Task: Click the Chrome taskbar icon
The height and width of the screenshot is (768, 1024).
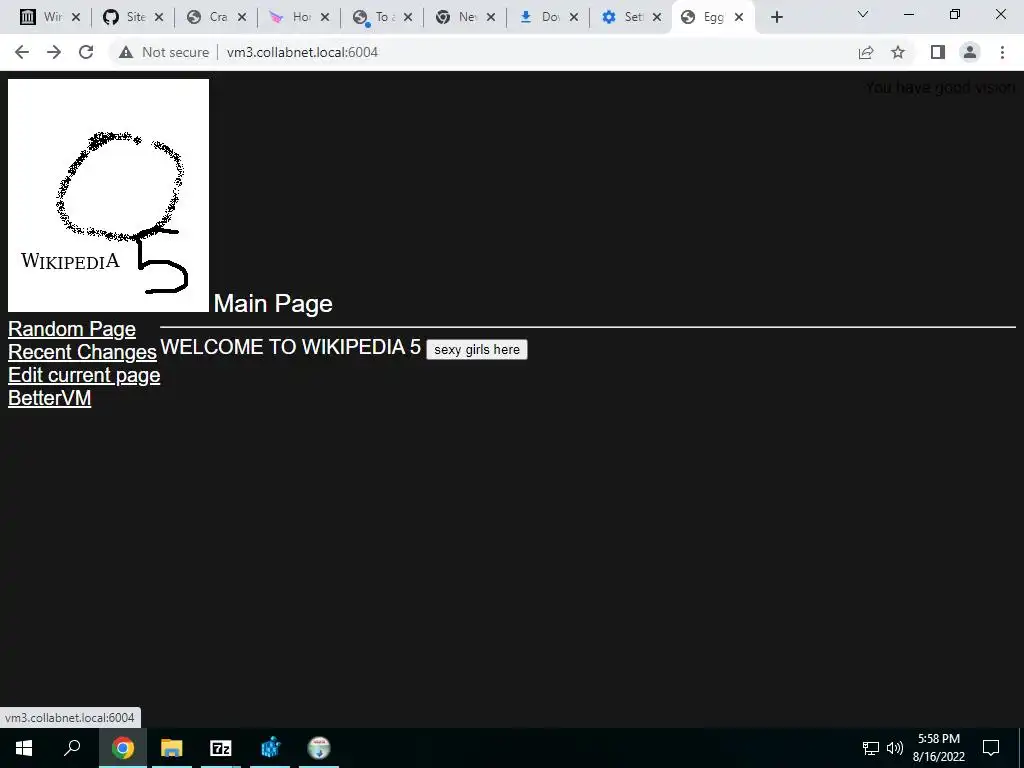Action: pos(123,748)
